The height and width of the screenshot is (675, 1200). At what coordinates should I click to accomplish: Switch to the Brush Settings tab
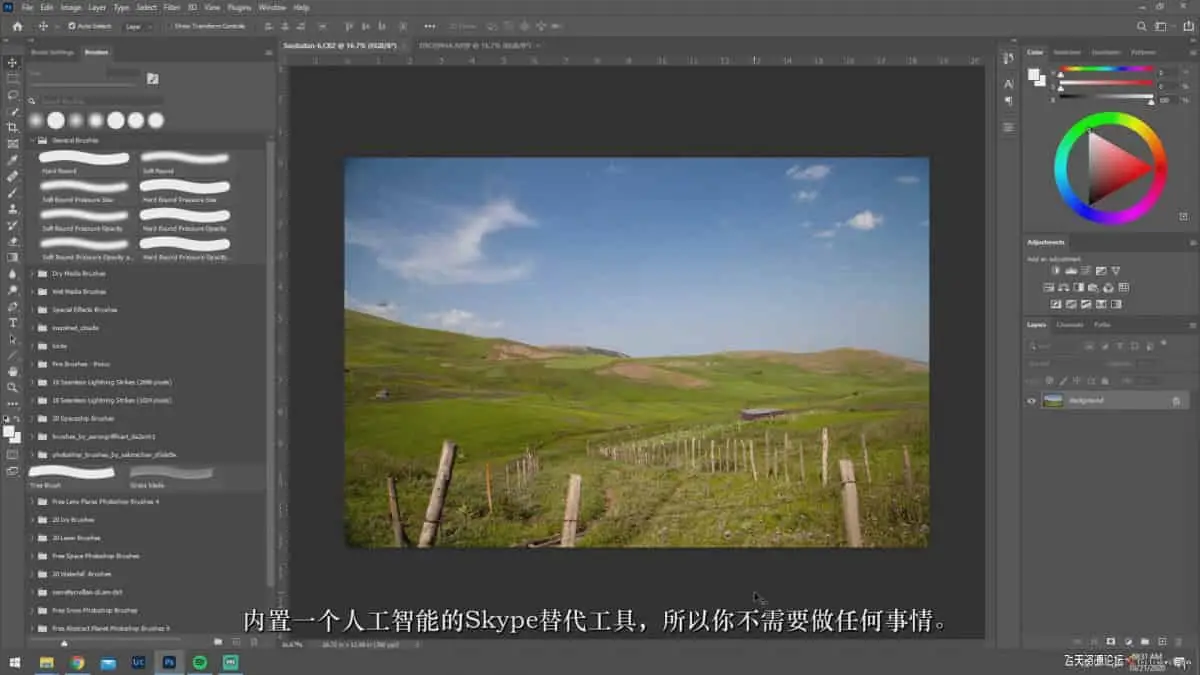[53, 52]
